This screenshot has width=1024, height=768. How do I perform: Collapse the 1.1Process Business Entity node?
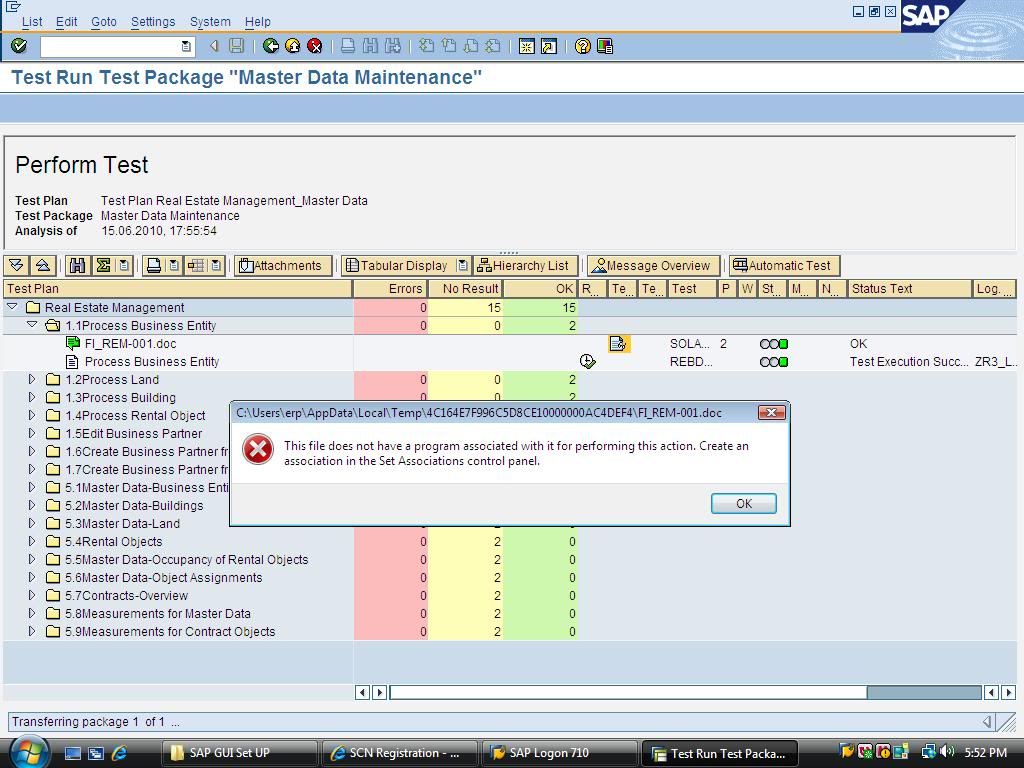coord(32,325)
